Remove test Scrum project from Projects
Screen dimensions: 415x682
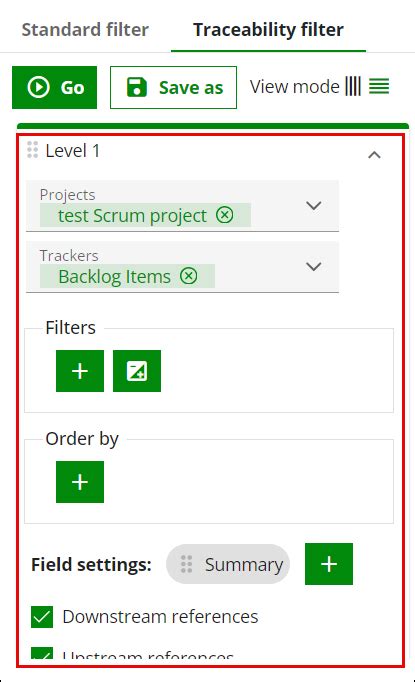point(225,215)
